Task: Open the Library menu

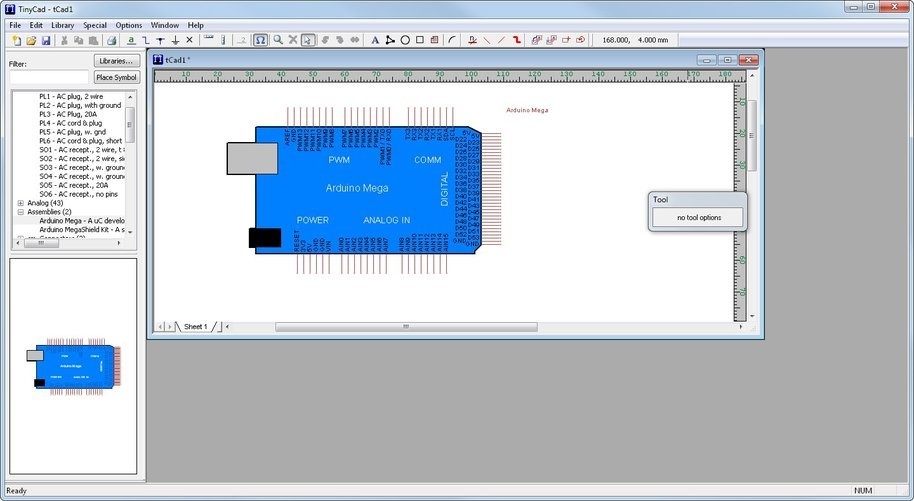Action: (x=62, y=25)
